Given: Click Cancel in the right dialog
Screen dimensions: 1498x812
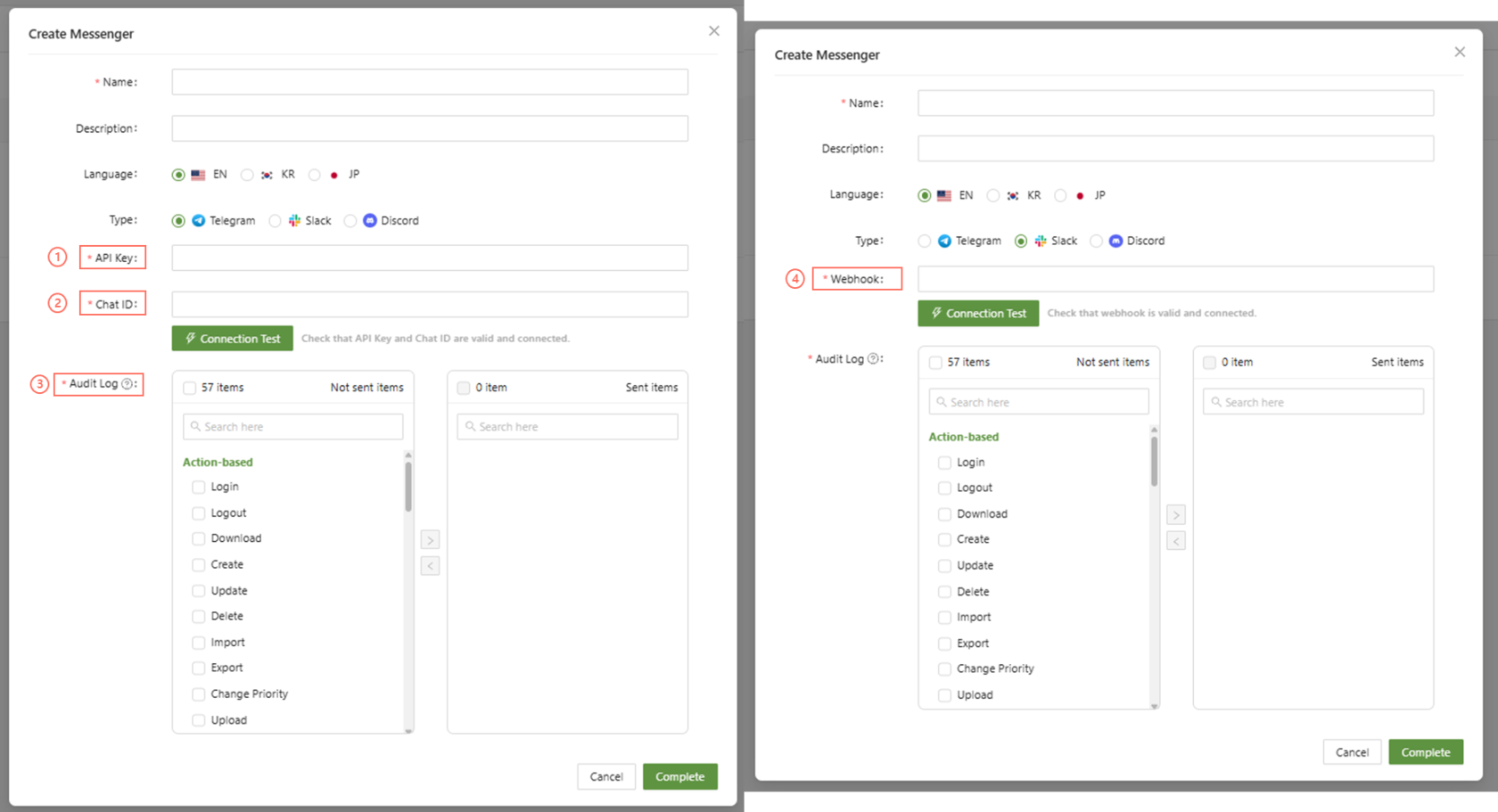Looking at the screenshot, I should click(x=1352, y=752).
